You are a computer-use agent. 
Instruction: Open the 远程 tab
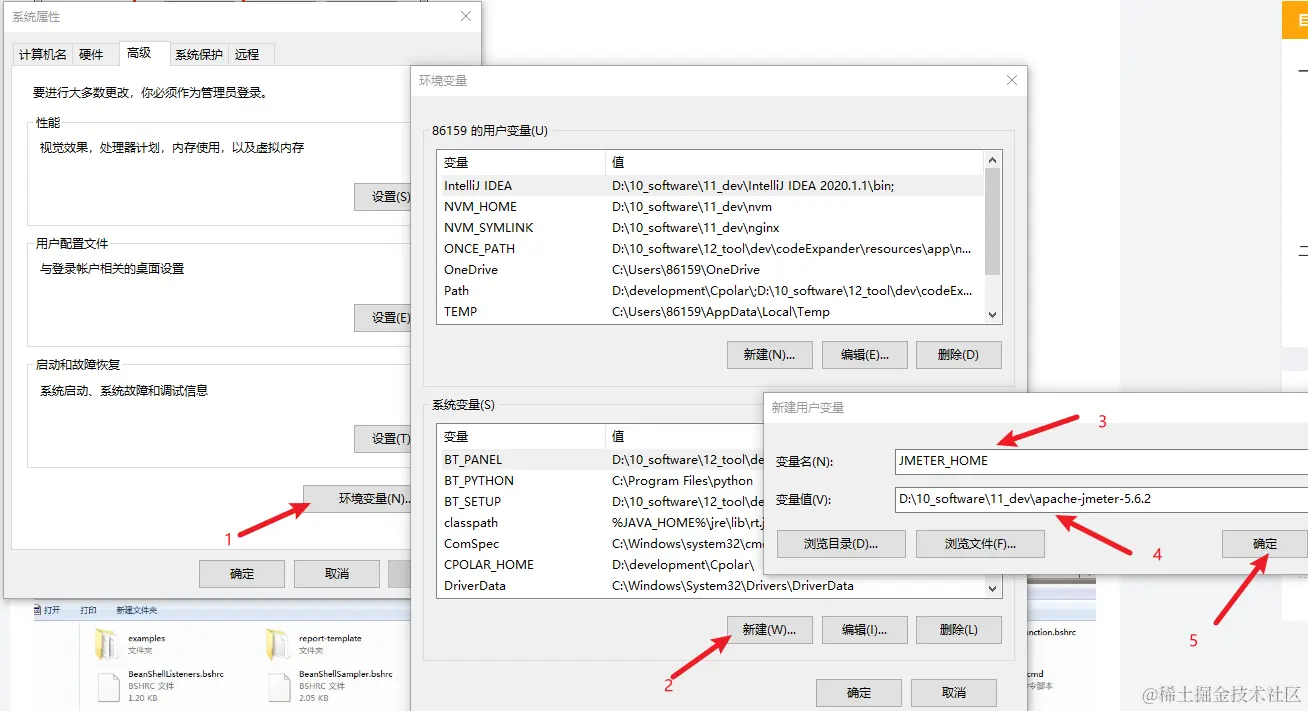click(246, 54)
